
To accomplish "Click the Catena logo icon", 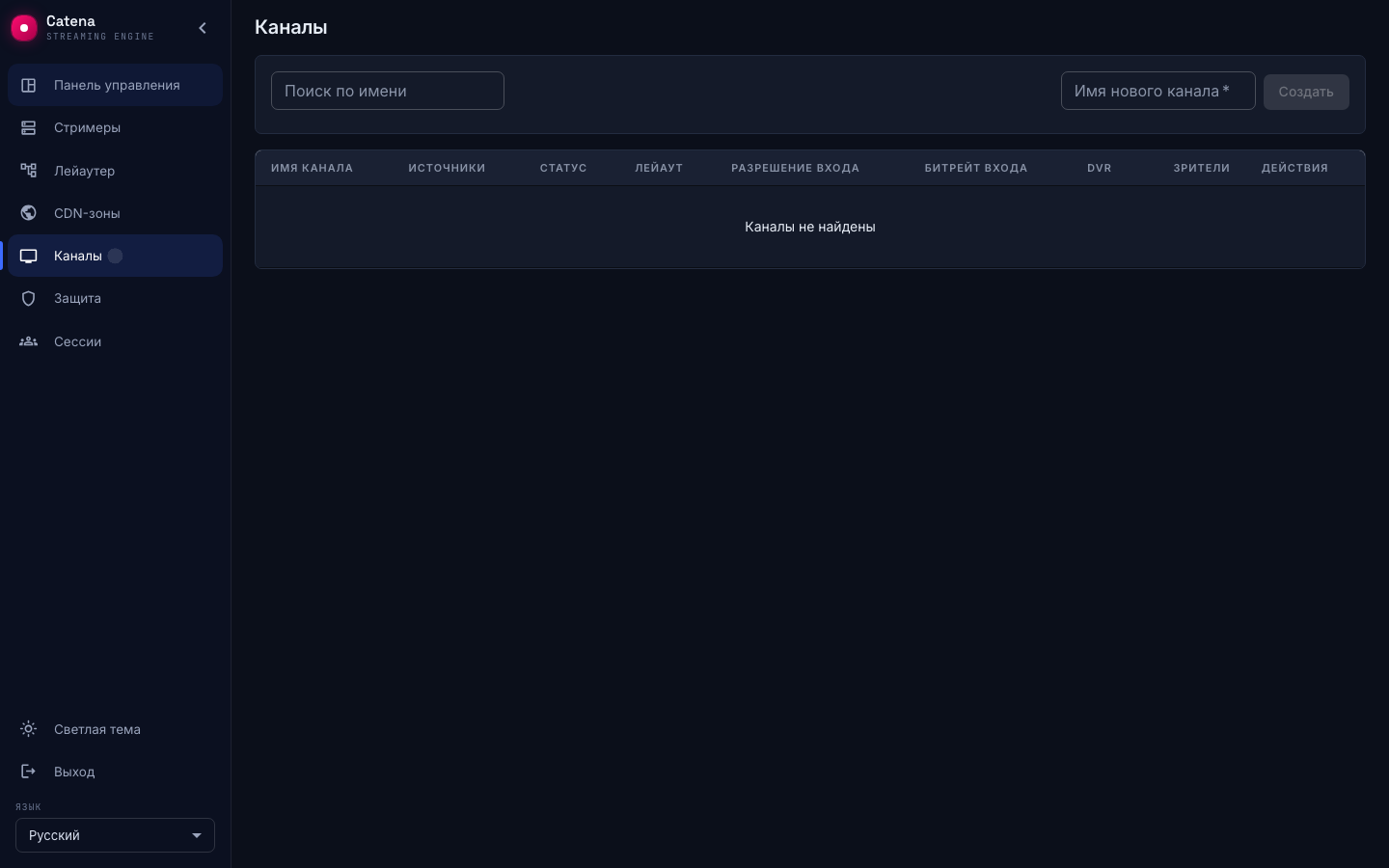I will (24, 28).
